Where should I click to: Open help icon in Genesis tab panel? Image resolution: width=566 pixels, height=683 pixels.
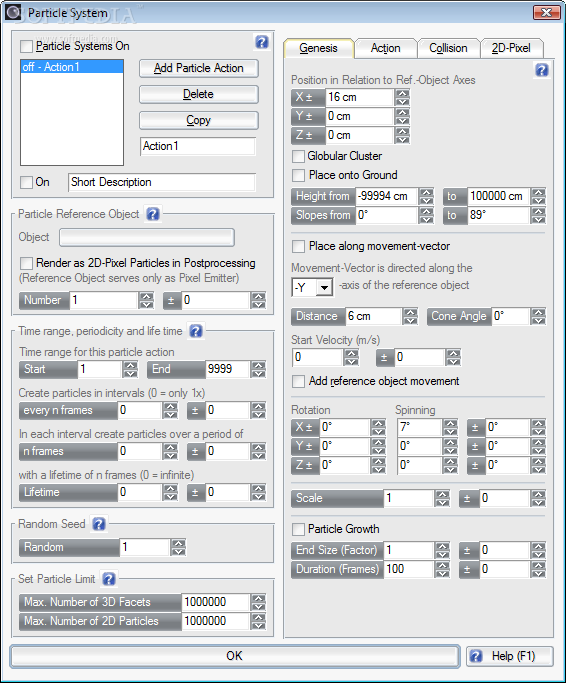pos(542,70)
